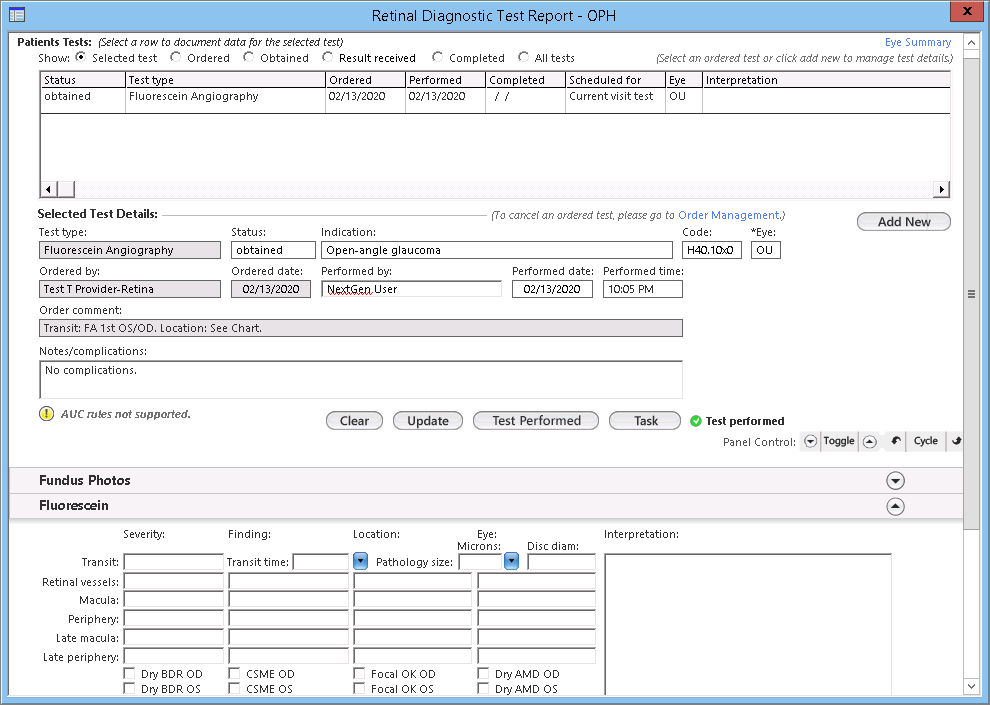Click the Clear button
The width and height of the screenshot is (990, 705).
[x=354, y=421]
